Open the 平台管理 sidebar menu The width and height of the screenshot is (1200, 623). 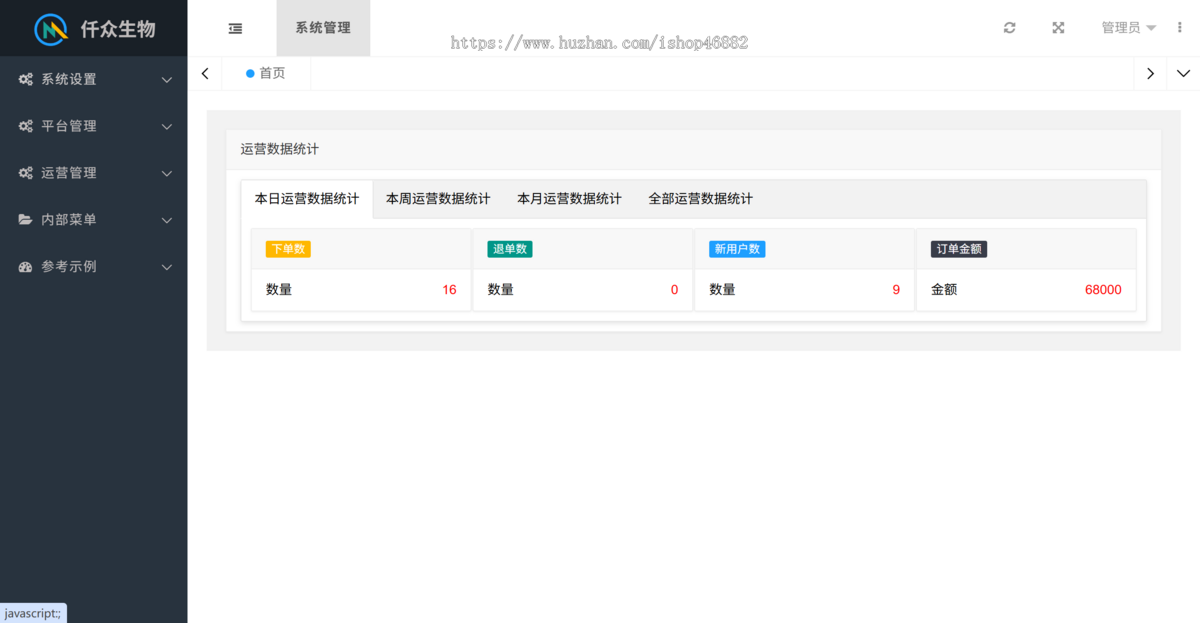pyautogui.click(x=93, y=126)
